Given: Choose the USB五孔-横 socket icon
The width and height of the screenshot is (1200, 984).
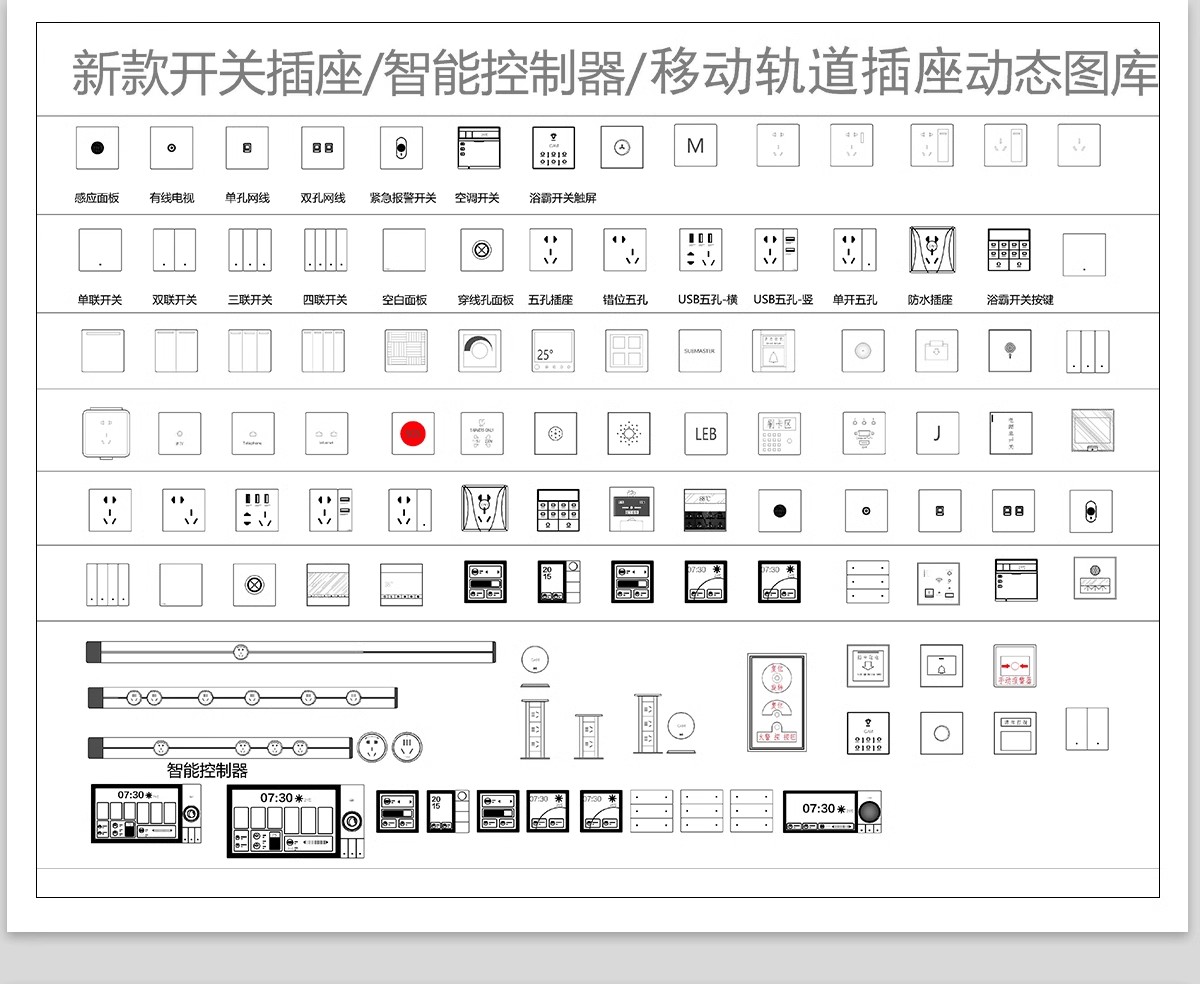Looking at the screenshot, I should click(x=700, y=250).
